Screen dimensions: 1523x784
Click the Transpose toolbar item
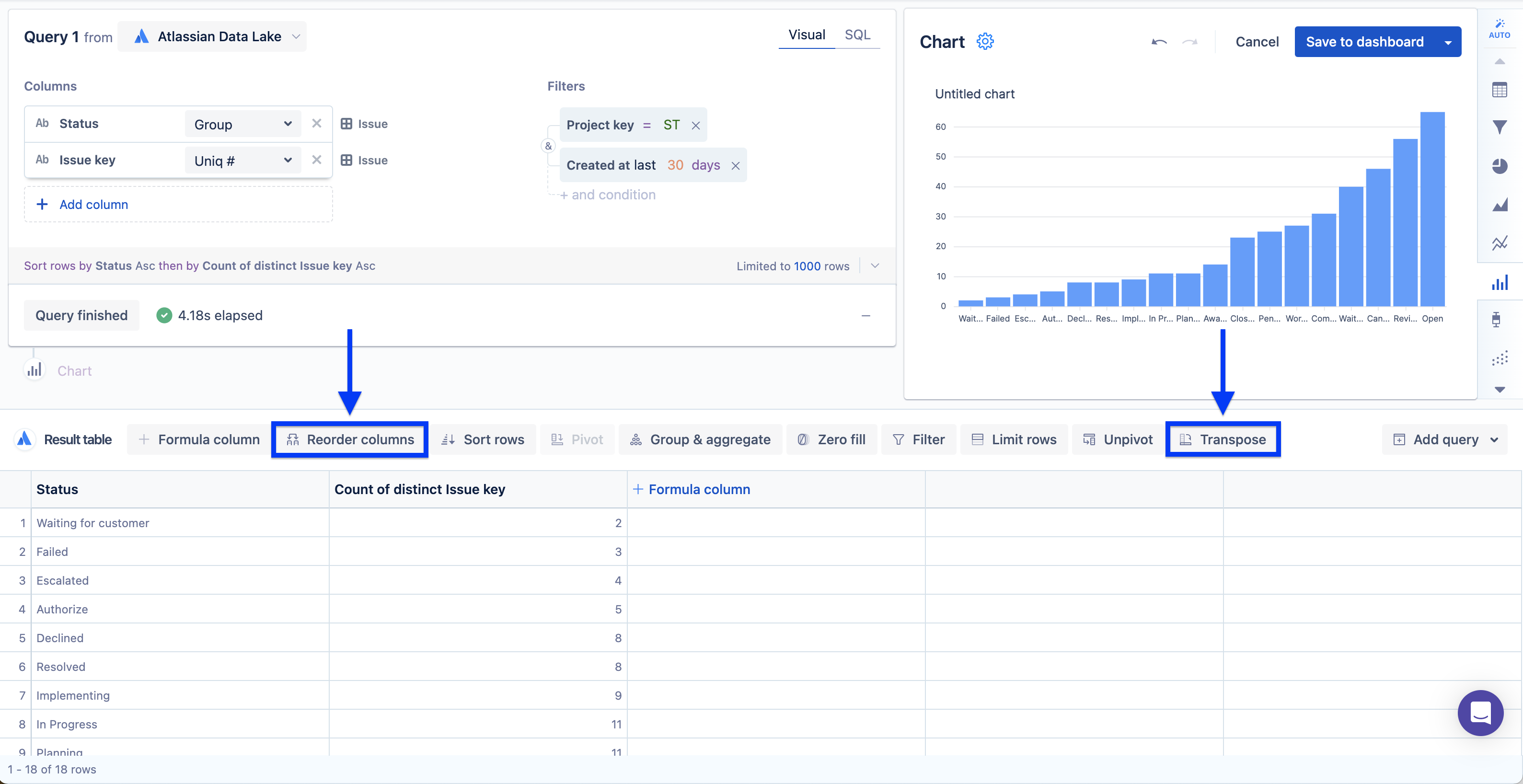(1223, 439)
